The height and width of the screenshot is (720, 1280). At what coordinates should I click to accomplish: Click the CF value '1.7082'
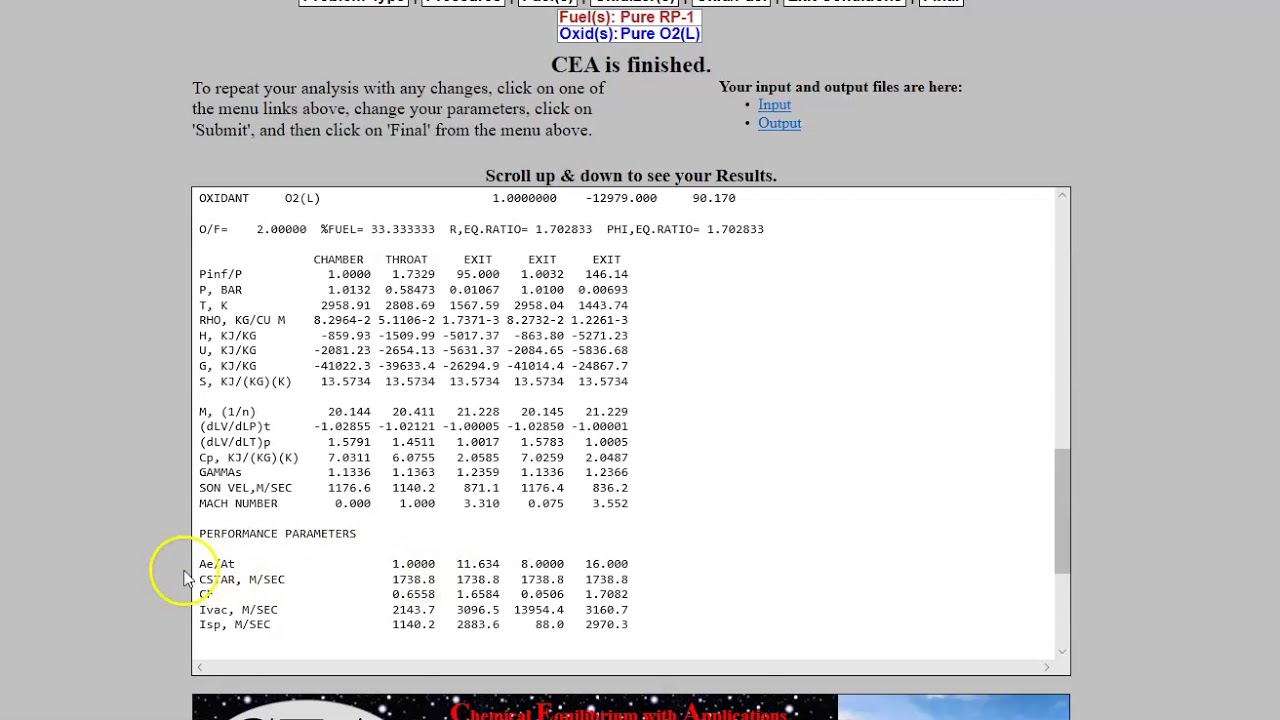click(606, 595)
